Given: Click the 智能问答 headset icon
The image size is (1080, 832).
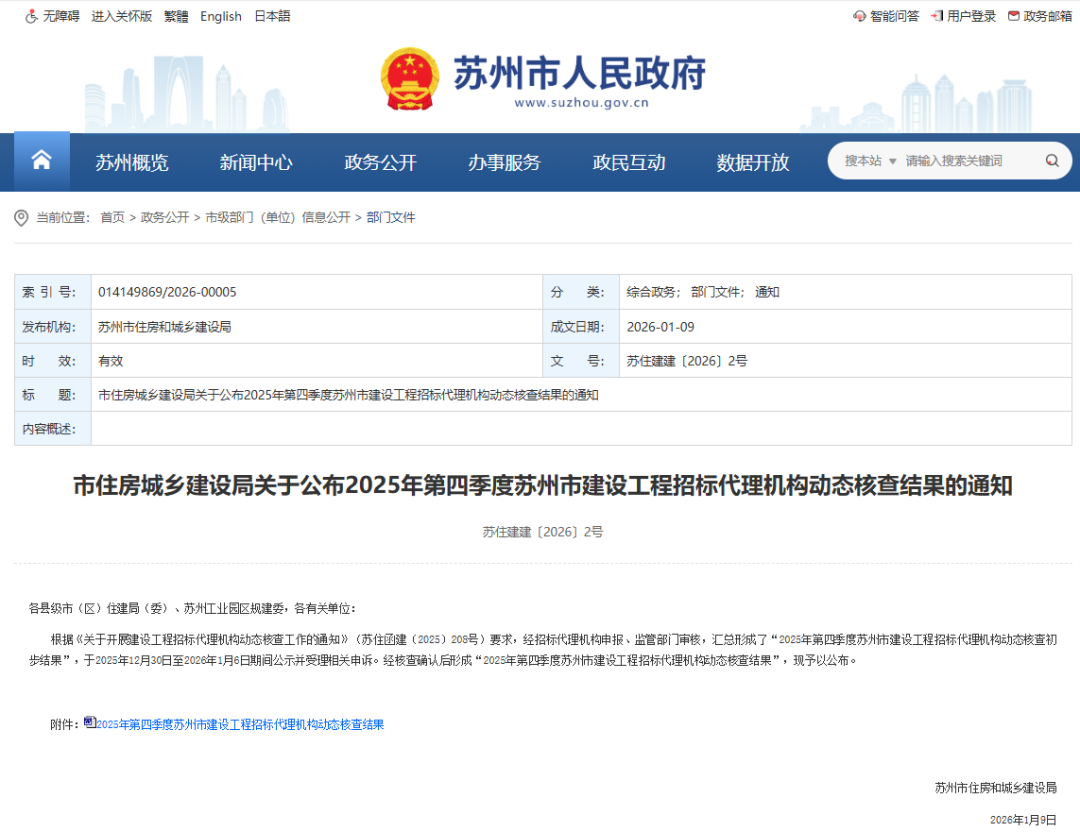Looking at the screenshot, I should pyautogui.click(x=859, y=16).
